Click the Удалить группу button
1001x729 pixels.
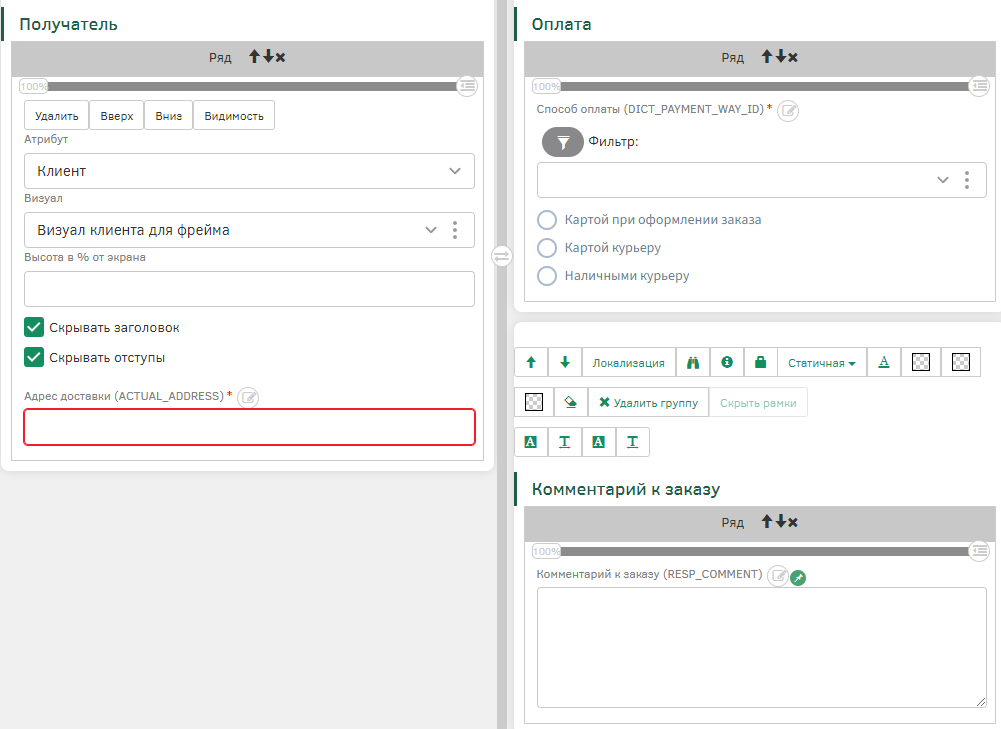pyautogui.click(x=648, y=402)
